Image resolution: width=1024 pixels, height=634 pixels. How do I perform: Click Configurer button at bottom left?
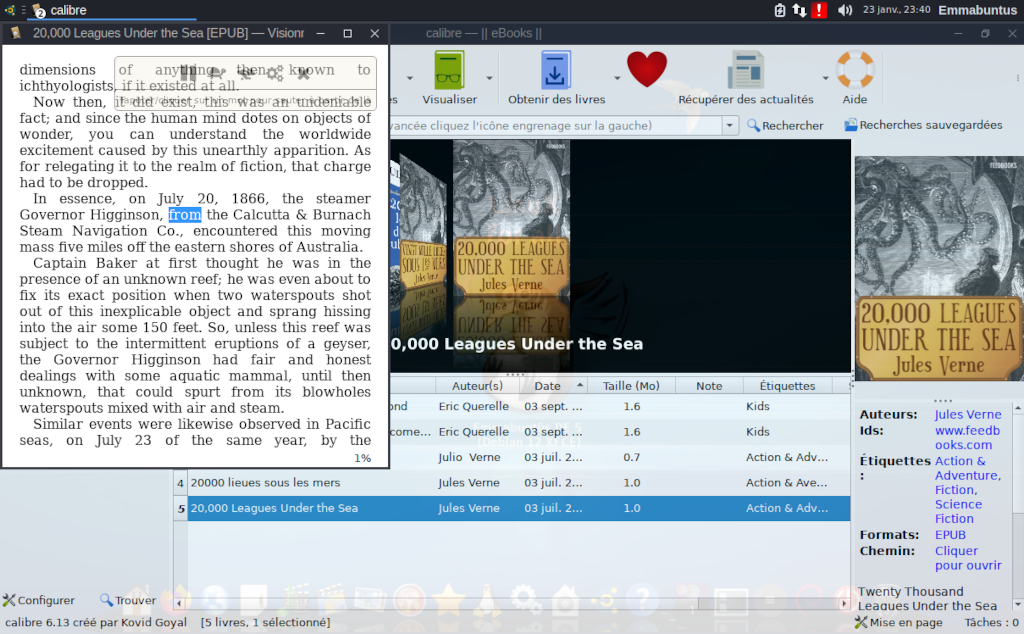39,600
